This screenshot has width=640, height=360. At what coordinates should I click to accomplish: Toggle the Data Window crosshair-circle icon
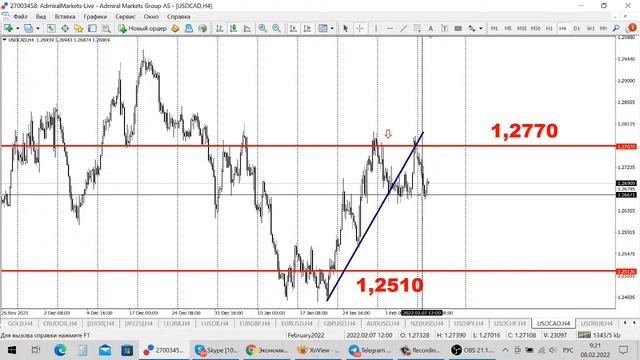coord(65,28)
